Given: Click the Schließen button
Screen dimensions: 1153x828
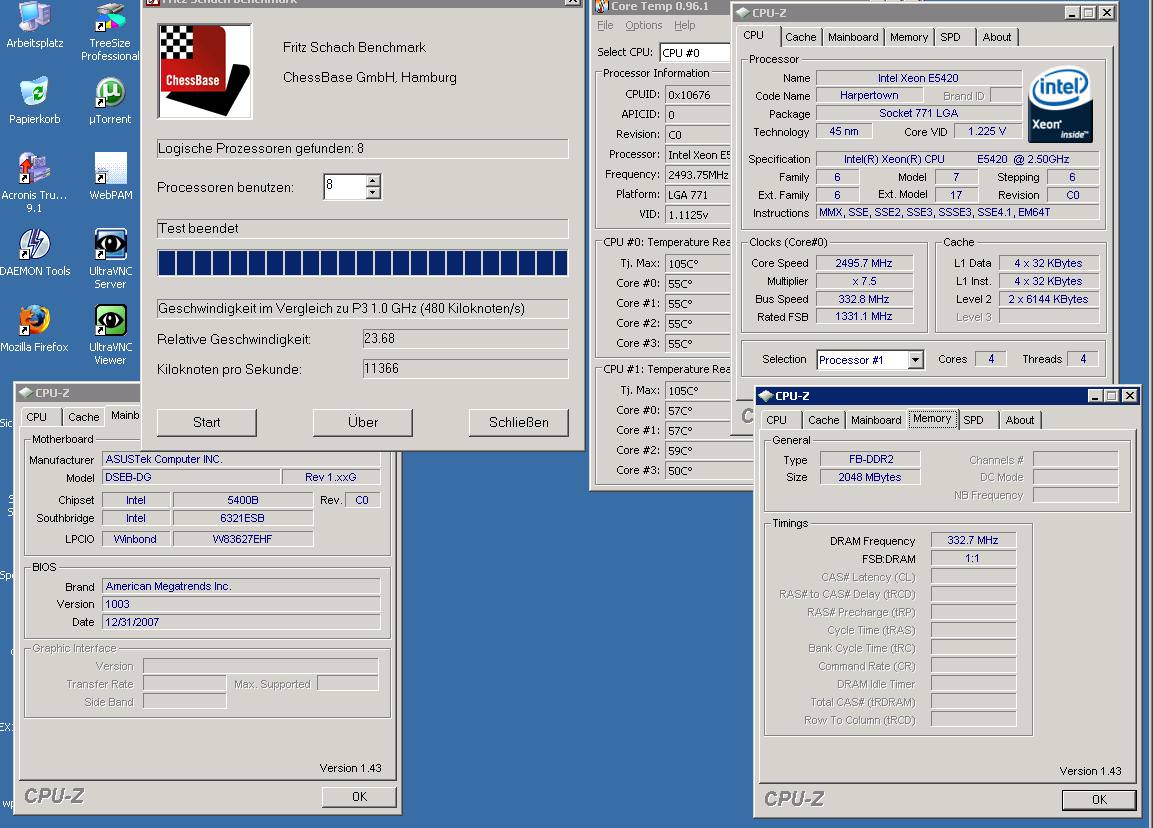Looking at the screenshot, I should (518, 422).
